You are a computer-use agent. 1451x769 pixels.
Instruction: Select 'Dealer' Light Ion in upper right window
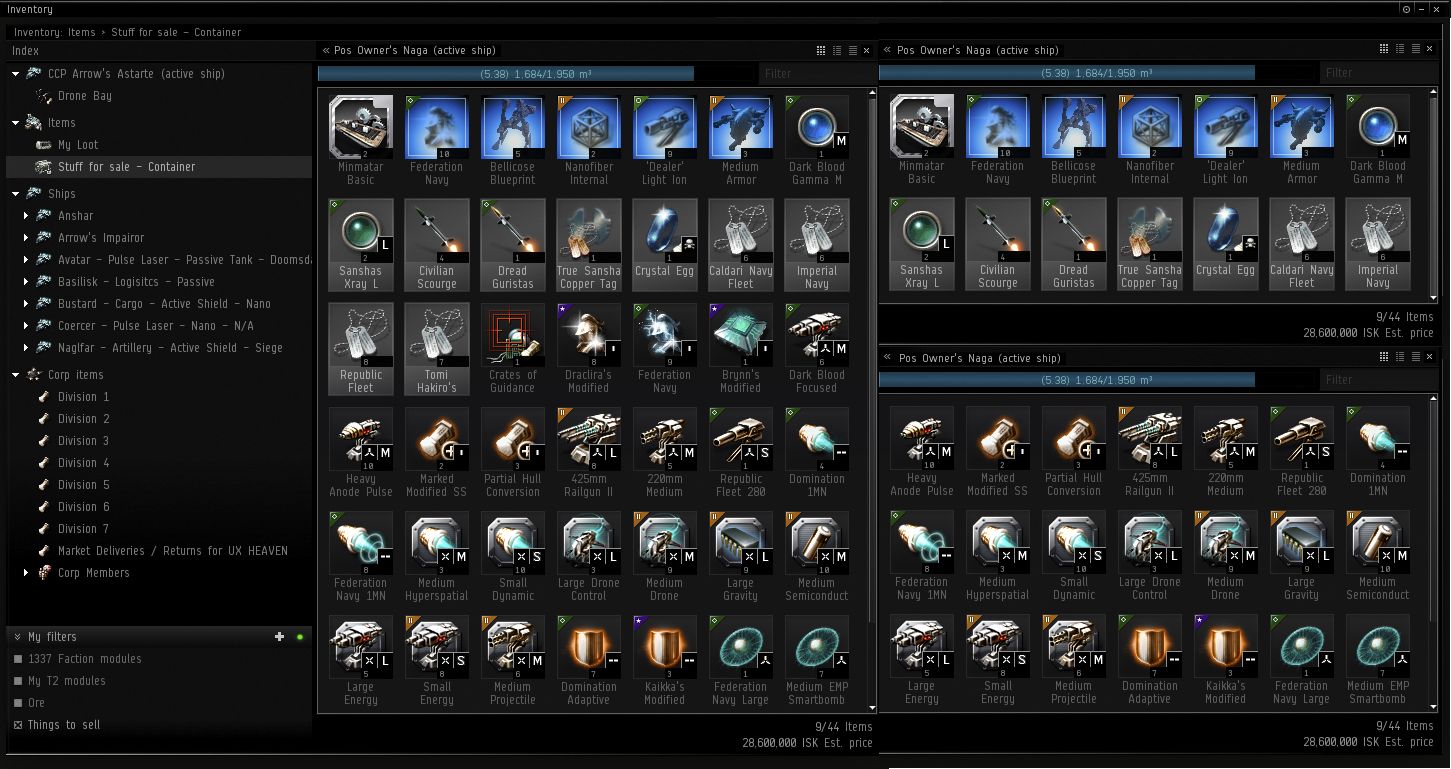tap(1225, 140)
